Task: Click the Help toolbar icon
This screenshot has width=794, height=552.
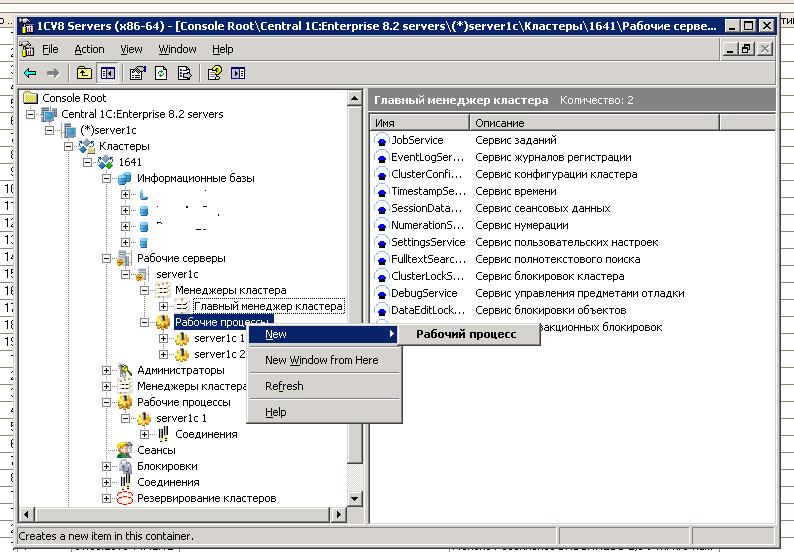Action: (x=215, y=73)
